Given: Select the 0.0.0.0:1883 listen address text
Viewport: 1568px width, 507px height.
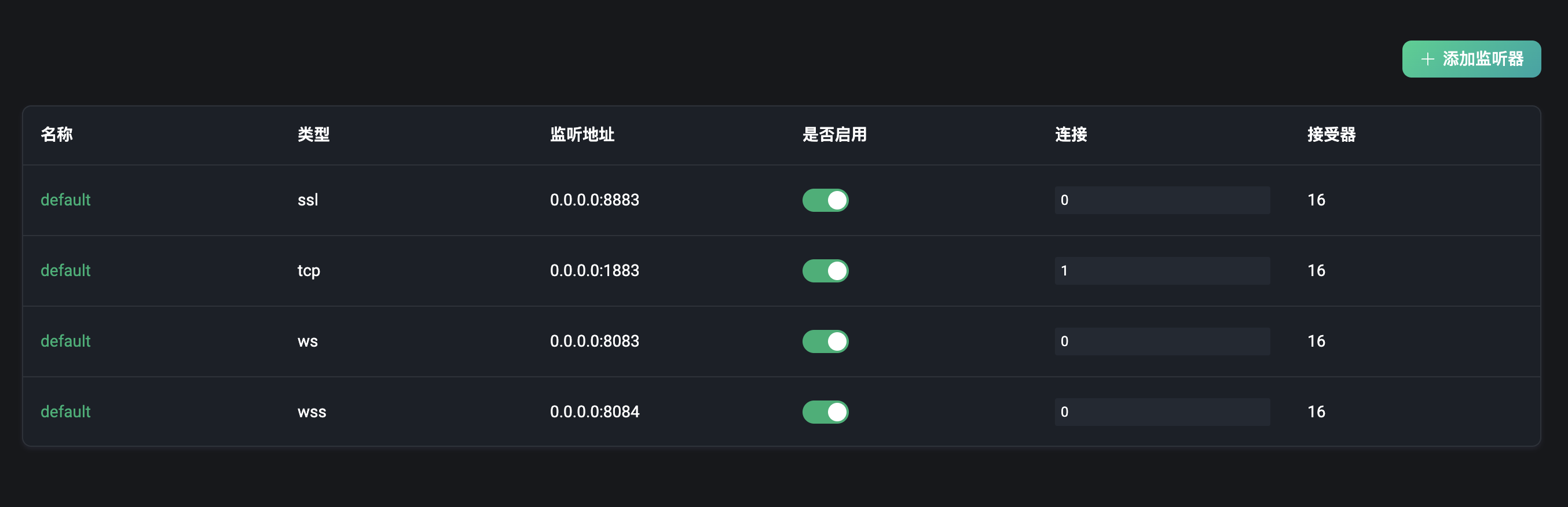Looking at the screenshot, I should [x=594, y=270].
